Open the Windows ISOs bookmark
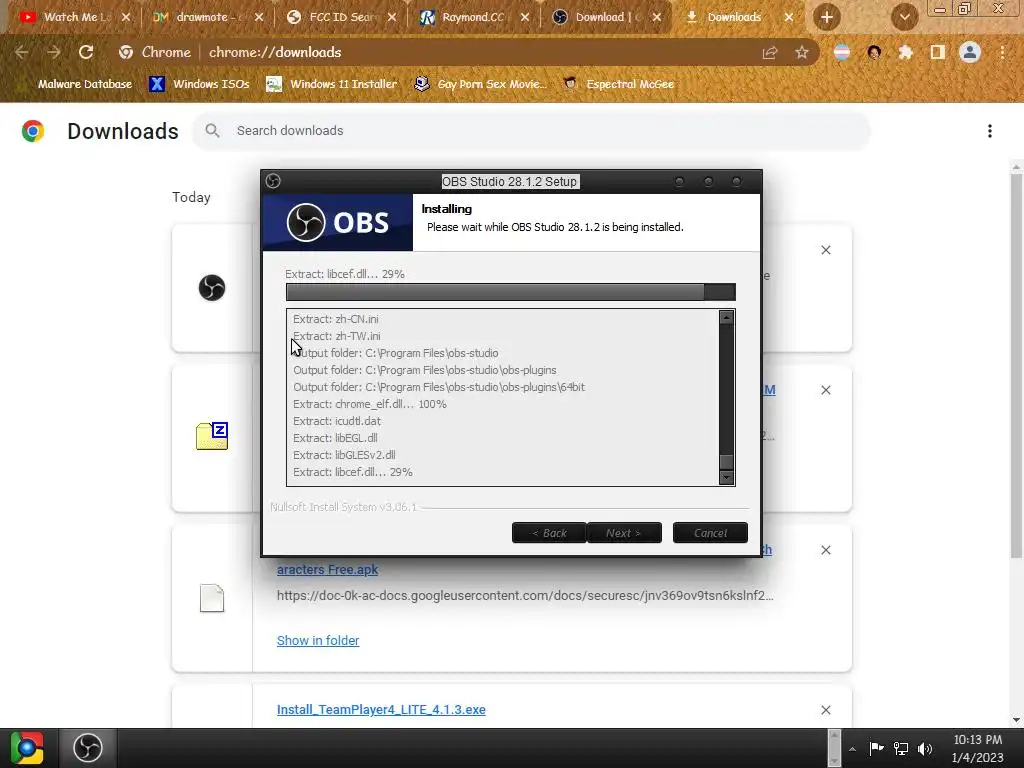 pos(199,84)
